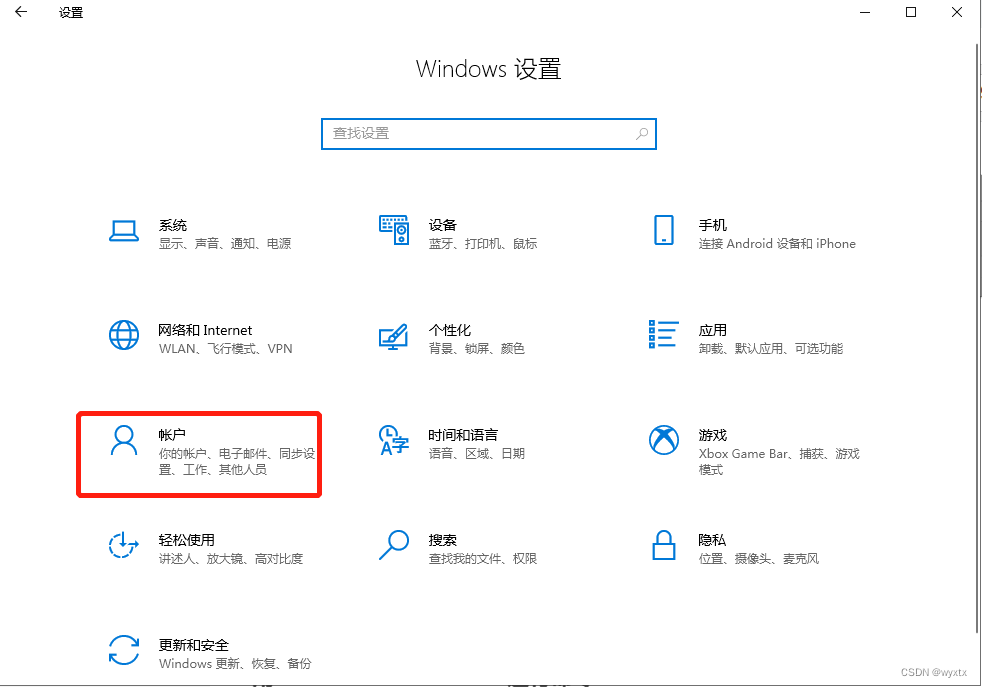Focus the 查找设置 search field
The width and height of the screenshot is (982, 687).
tap(488, 133)
